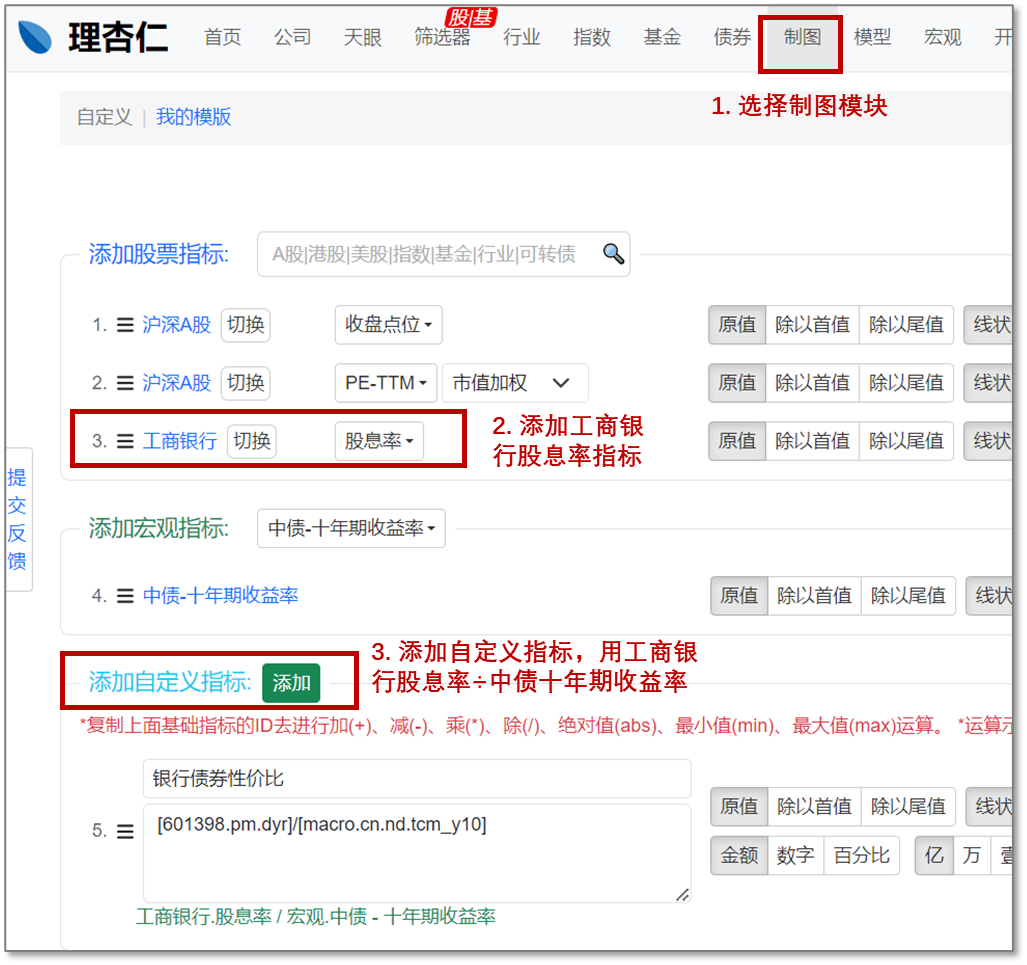Open the 债券 nav item
Image resolution: width=1027 pixels, height=965 pixels.
(x=732, y=37)
